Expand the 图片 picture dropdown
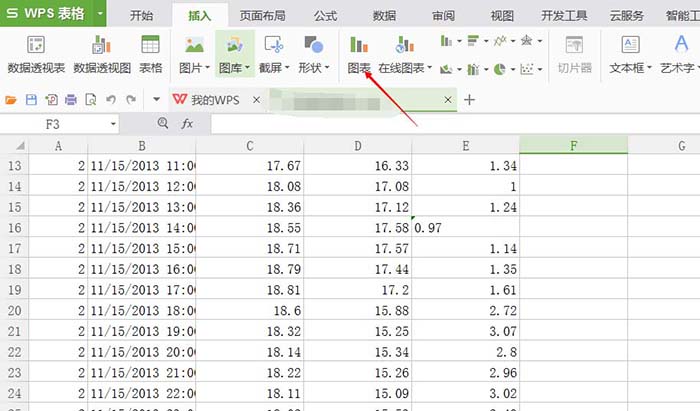 207,69
